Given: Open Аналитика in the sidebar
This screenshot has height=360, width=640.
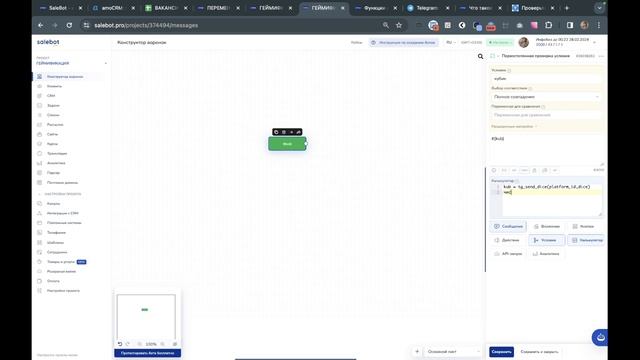Looking at the screenshot, I should (56, 163).
